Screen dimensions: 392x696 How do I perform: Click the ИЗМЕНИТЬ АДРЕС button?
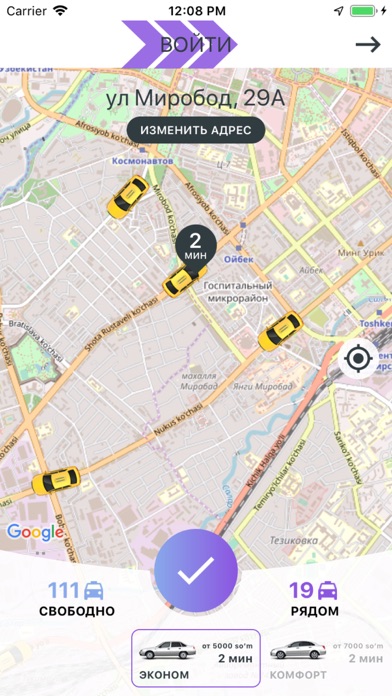[196, 130]
